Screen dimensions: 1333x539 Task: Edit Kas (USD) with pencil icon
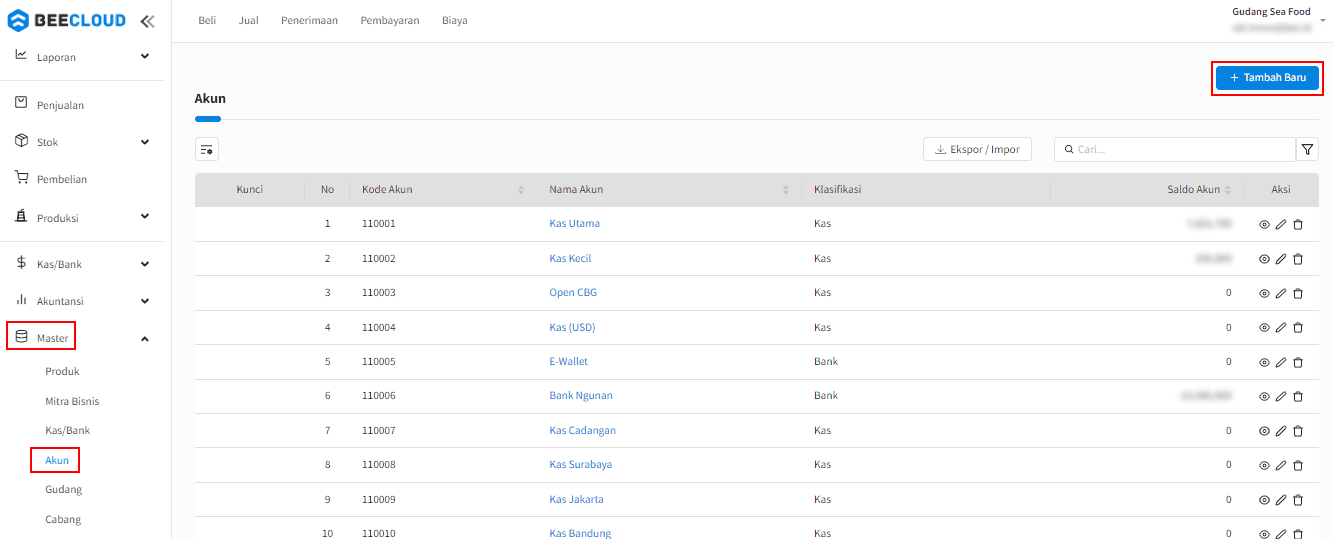pos(1281,328)
